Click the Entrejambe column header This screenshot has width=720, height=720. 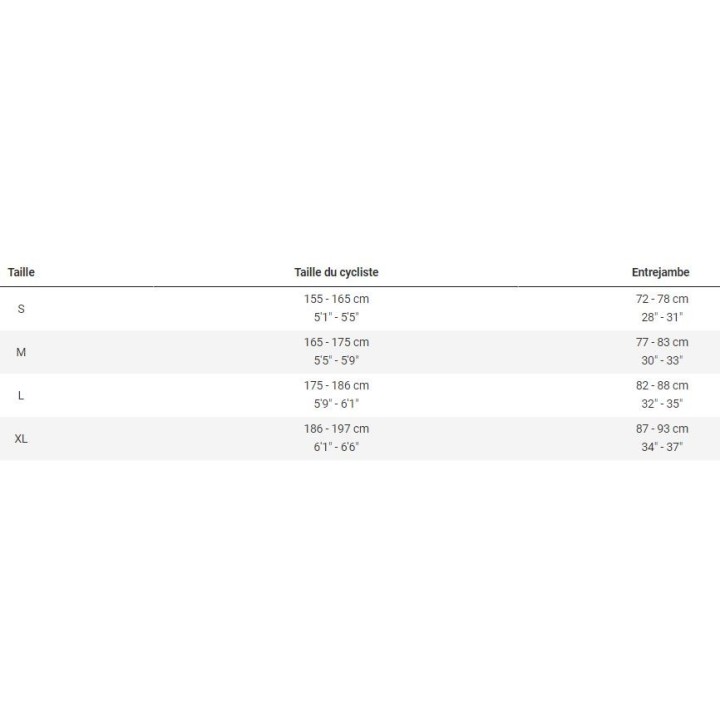pos(660,272)
